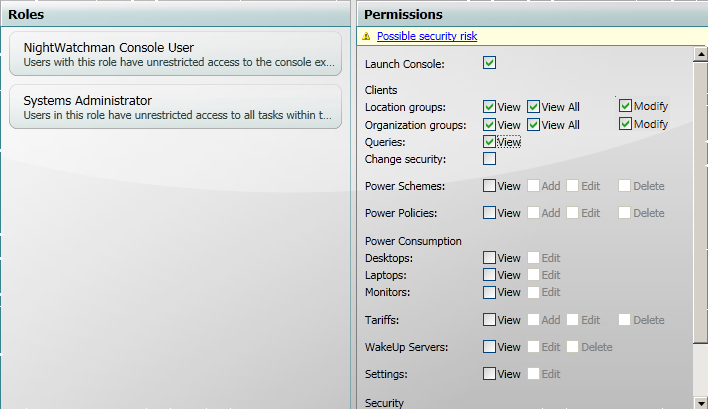708x409 pixels.
Task: Toggle Location groups Modify checkbox
Action: (x=625, y=106)
